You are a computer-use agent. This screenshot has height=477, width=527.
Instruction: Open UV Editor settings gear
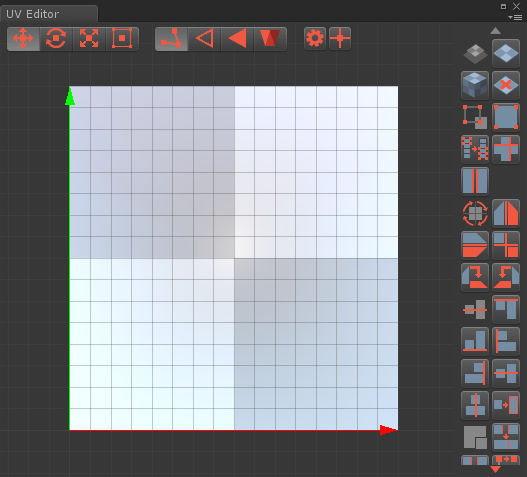[x=315, y=38]
